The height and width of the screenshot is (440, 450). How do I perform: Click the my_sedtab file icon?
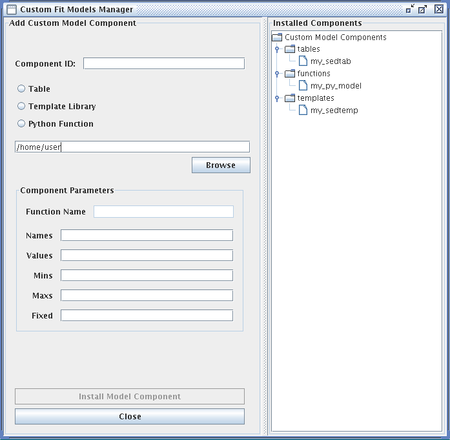303,61
